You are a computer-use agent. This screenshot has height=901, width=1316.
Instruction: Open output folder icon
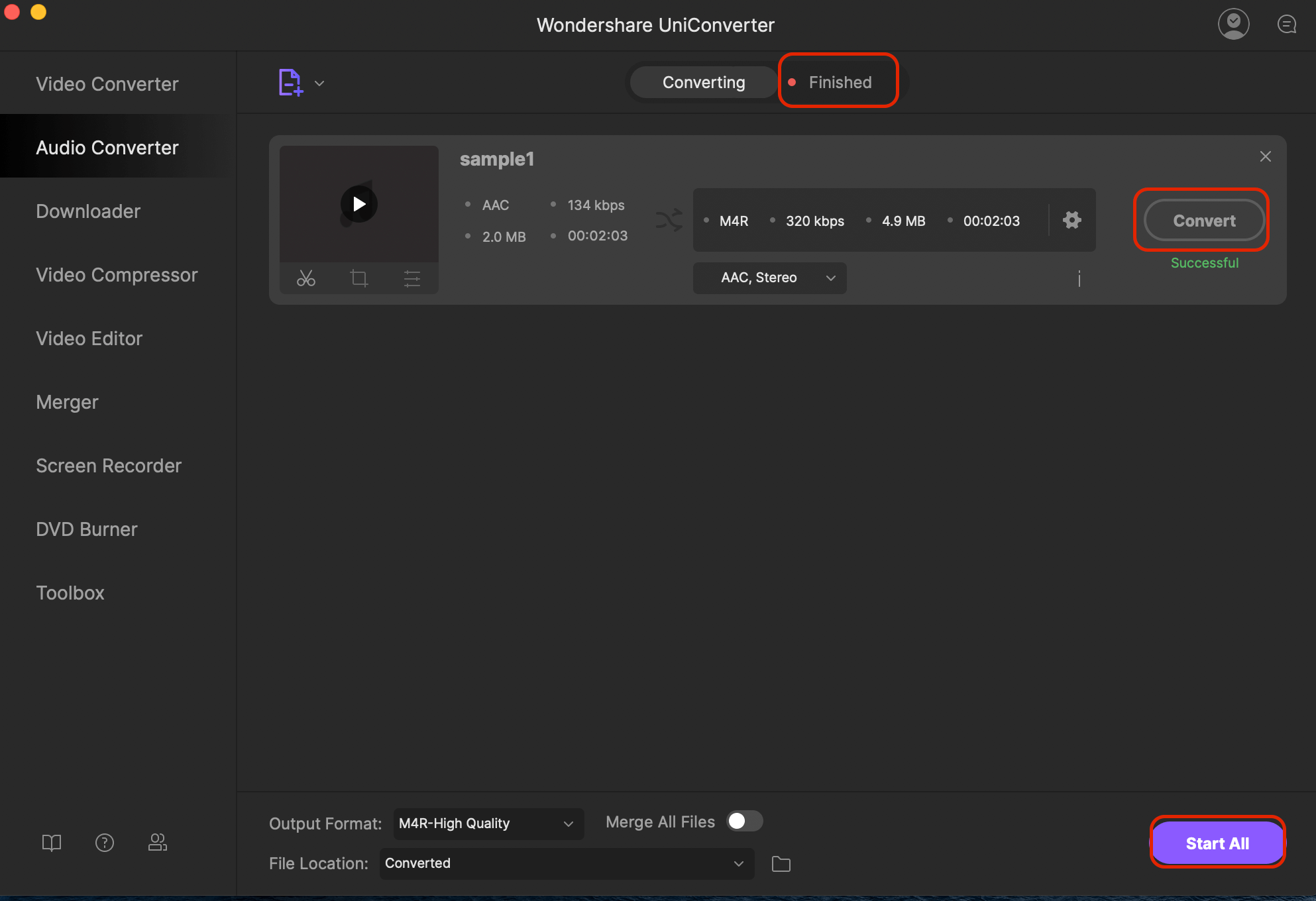tap(781, 864)
